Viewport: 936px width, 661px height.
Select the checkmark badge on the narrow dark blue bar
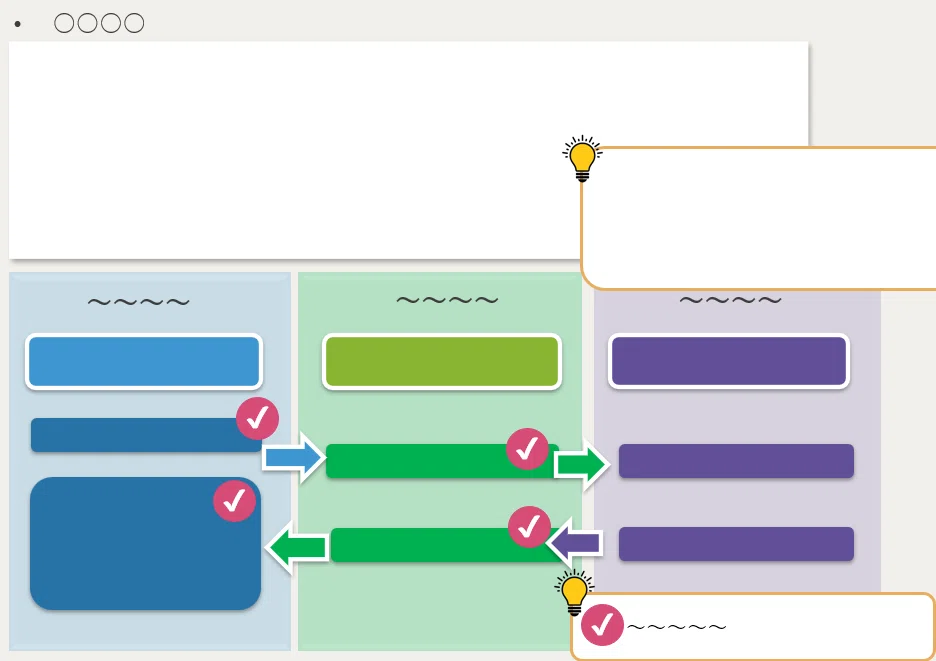(257, 419)
